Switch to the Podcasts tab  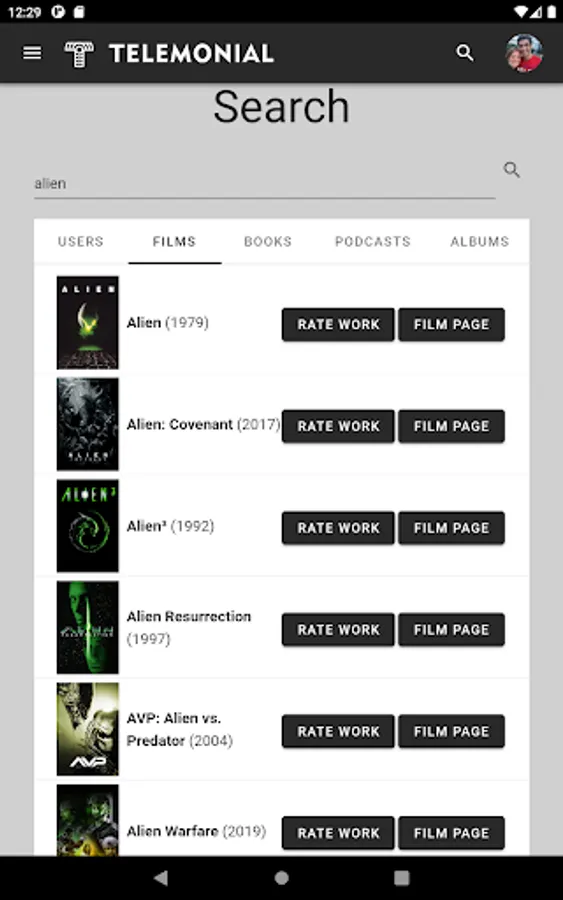coord(373,242)
